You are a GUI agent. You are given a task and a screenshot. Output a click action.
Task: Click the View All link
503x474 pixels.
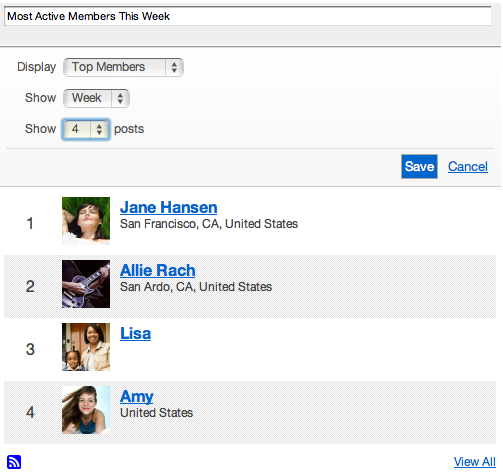coord(475,462)
